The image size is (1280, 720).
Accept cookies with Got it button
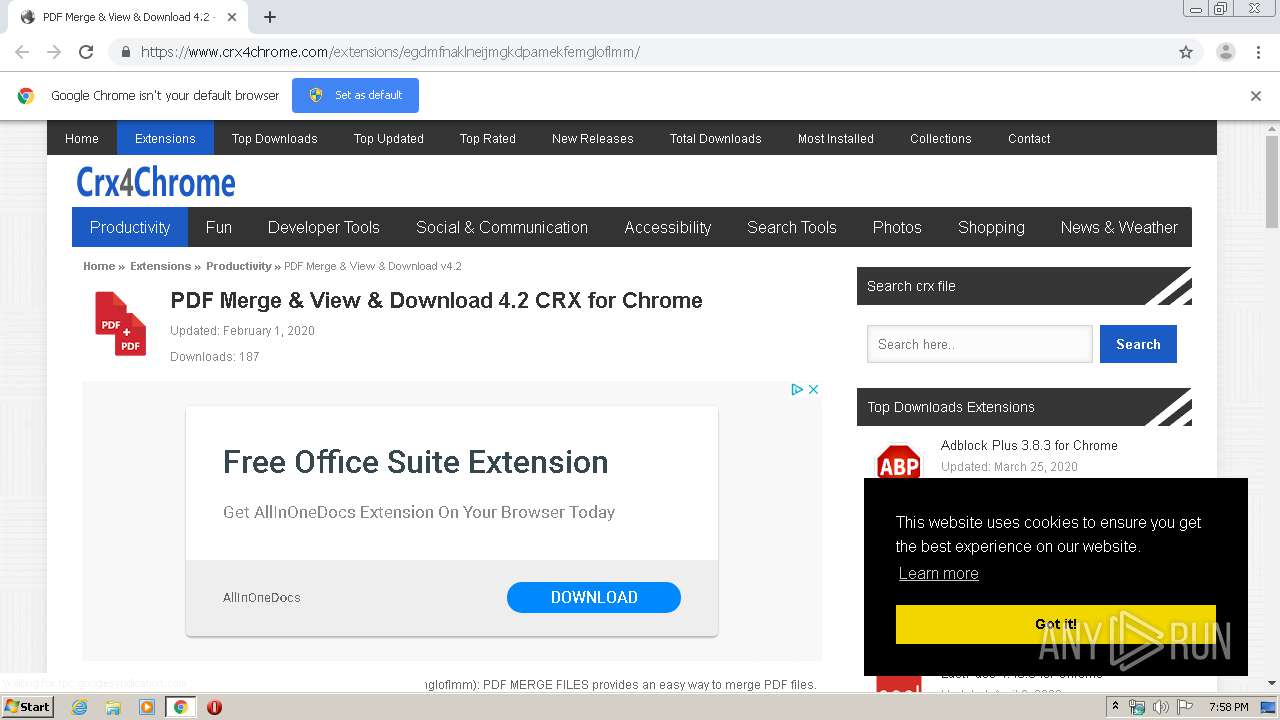[1056, 624]
